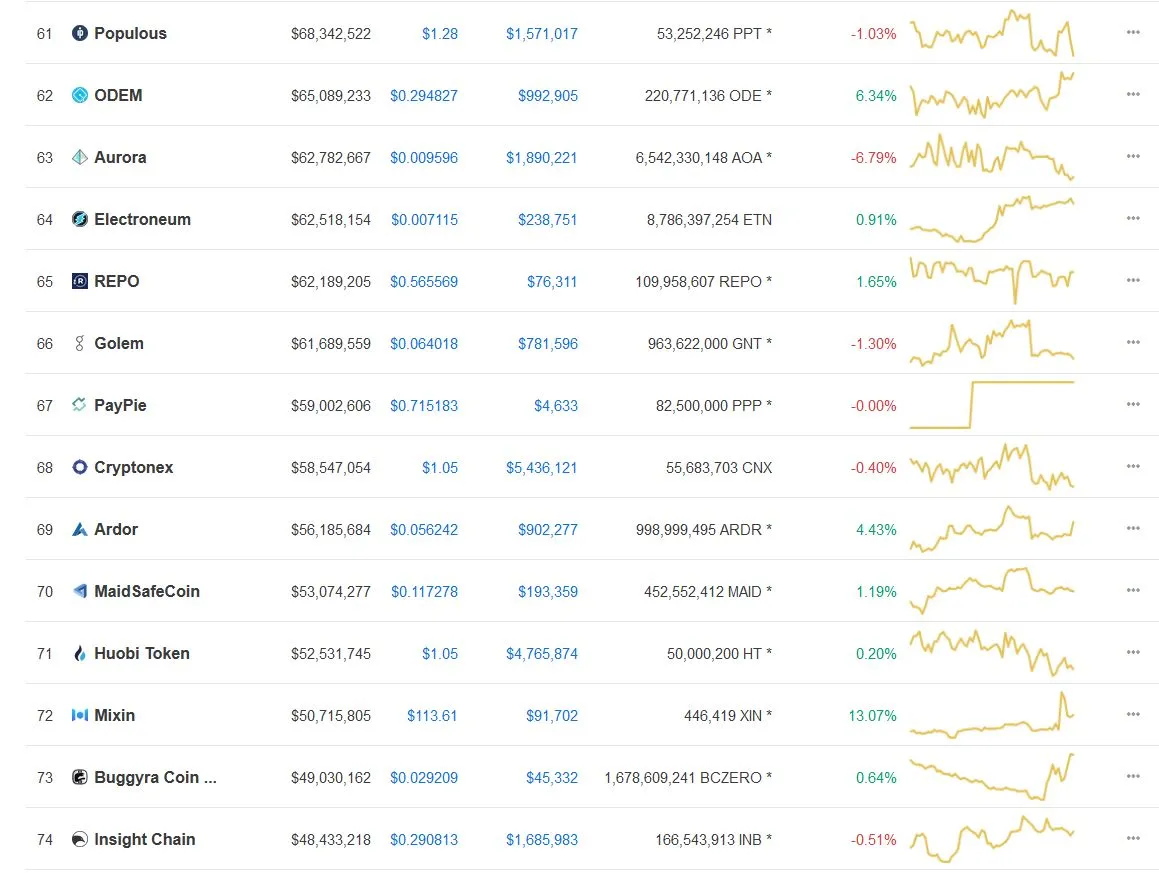Click the Buggyra Coin volume $45,332
Image resolution: width=1159 pixels, height=873 pixels.
(552, 778)
